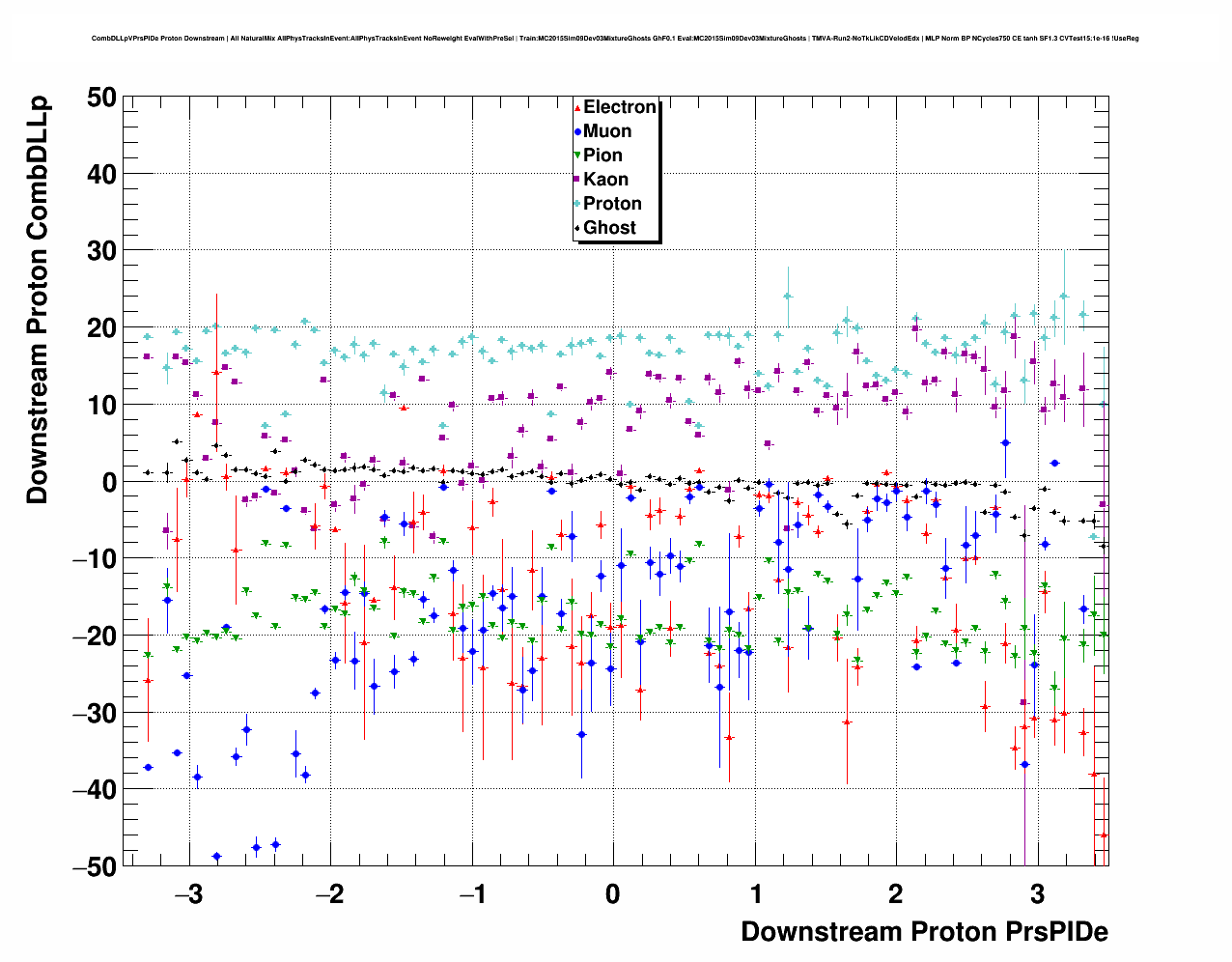The width and height of the screenshot is (1232, 962).
Task: Click the small plot title text at top
Action: tap(615, 39)
